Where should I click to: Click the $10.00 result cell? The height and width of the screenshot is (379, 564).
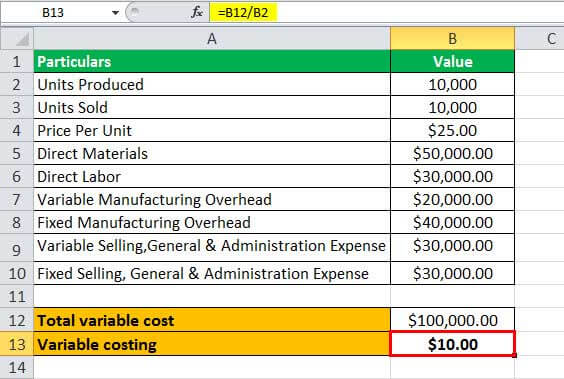pos(452,344)
